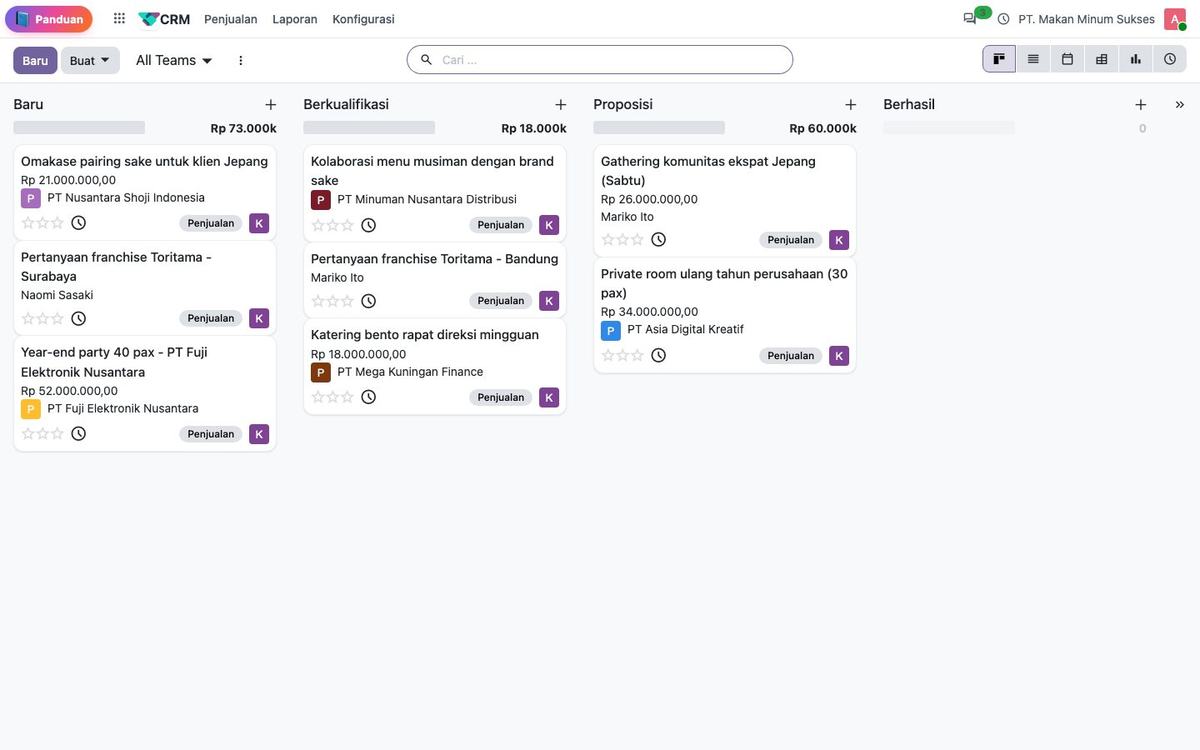Go to CRM app home
The height and width of the screenshot is (750, 1200).
coord(164,19)
